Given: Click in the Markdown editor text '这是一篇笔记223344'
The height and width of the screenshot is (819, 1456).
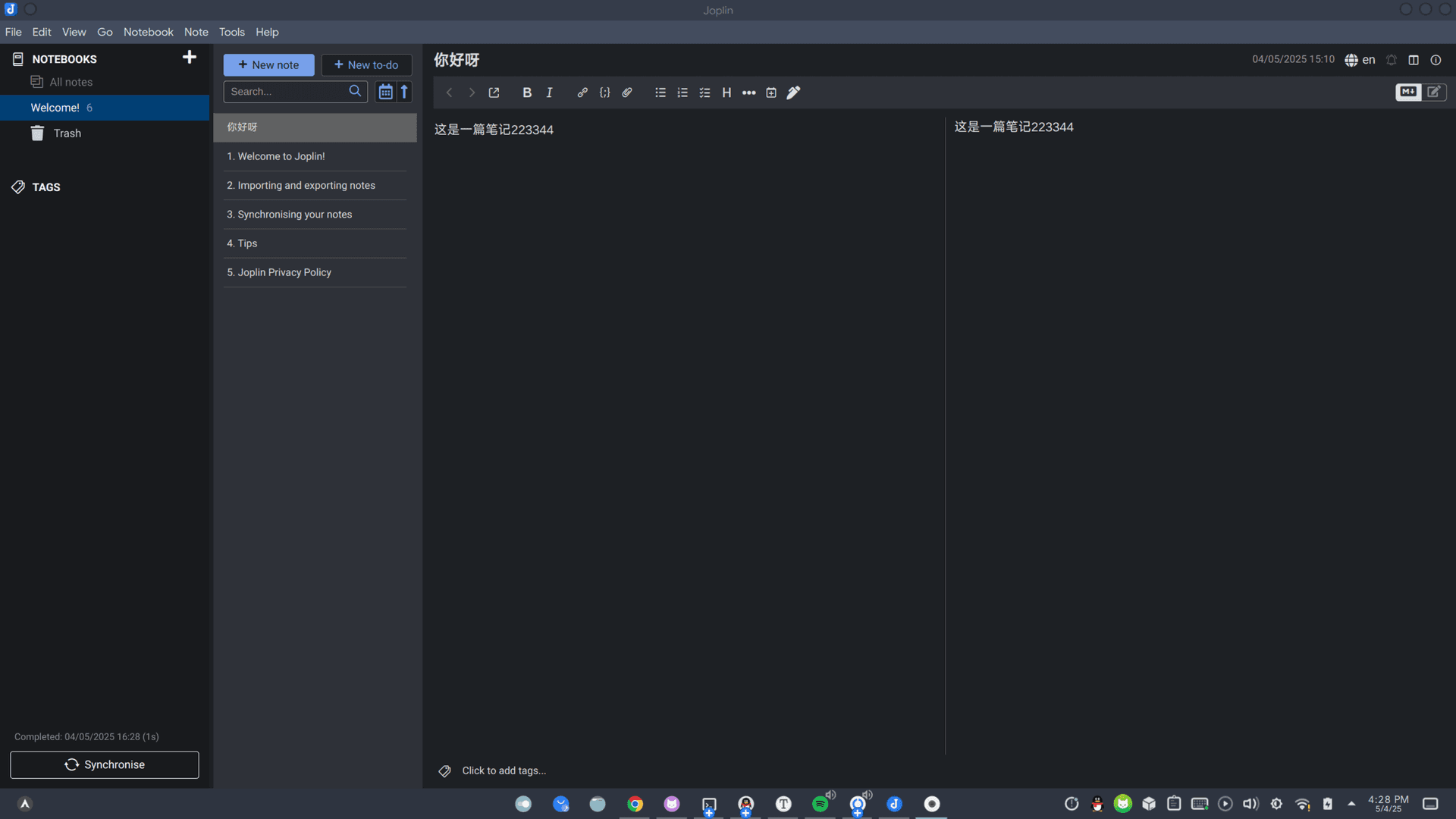Looking at the screenshot, I should [x=494, y=130].
